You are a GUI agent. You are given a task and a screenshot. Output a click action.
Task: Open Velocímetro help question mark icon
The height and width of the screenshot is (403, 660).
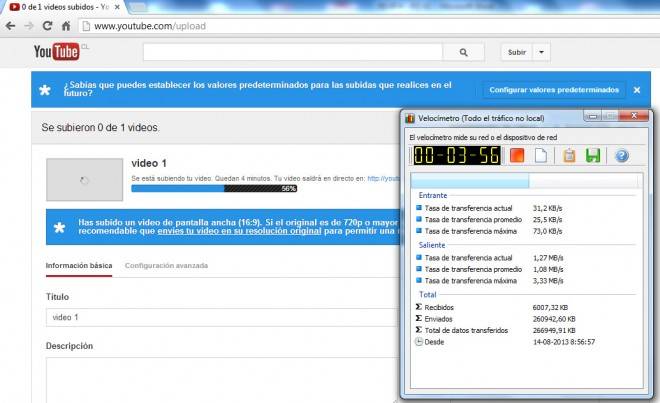click(x=622, y=156)
